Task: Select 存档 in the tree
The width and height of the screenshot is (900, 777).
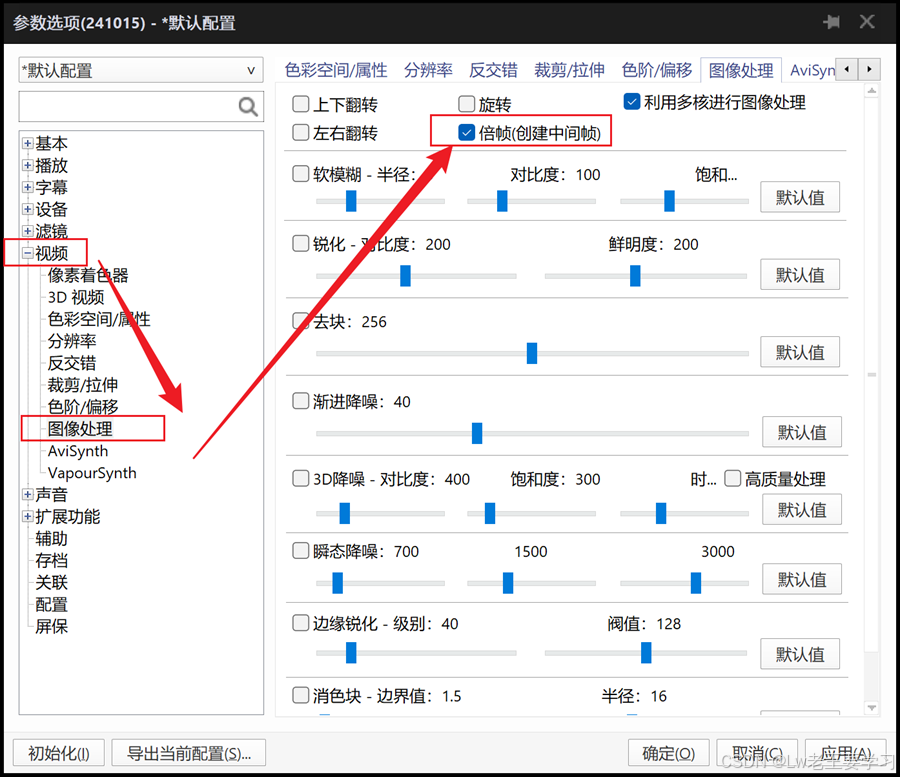Action: point(51,560)
